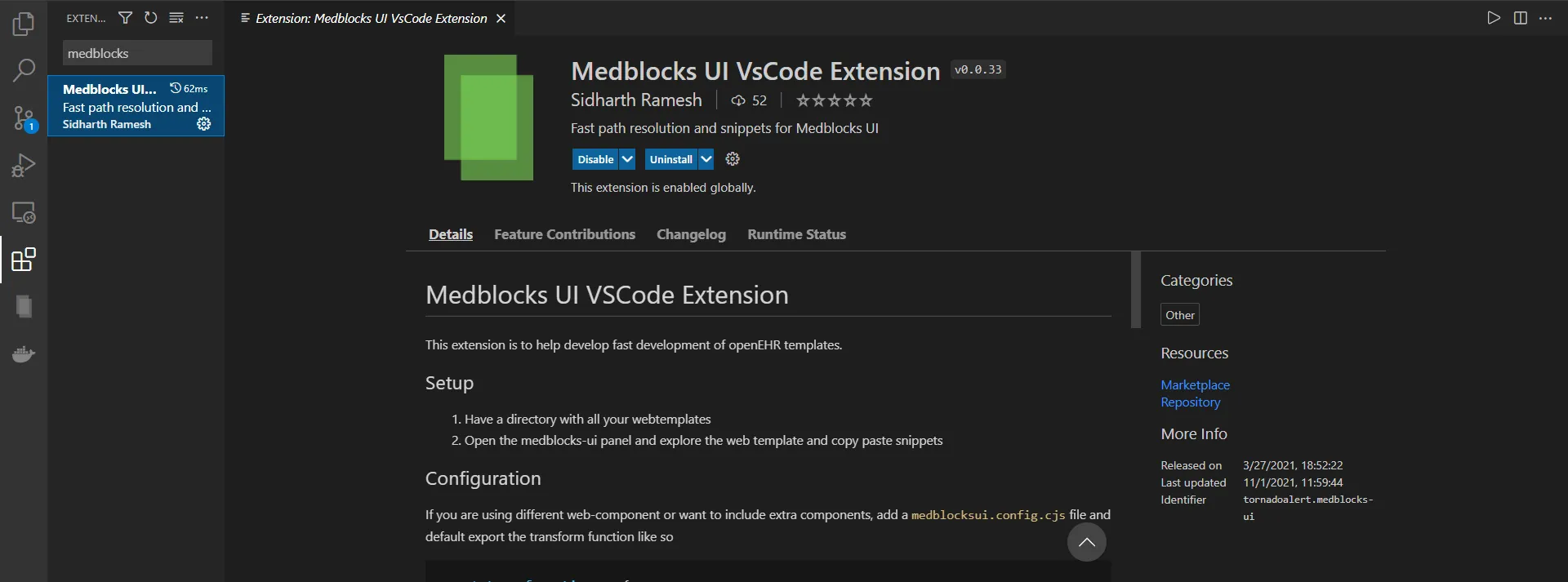Open Source Control with pending change
1568x582 pixels.
click(24, 118)
